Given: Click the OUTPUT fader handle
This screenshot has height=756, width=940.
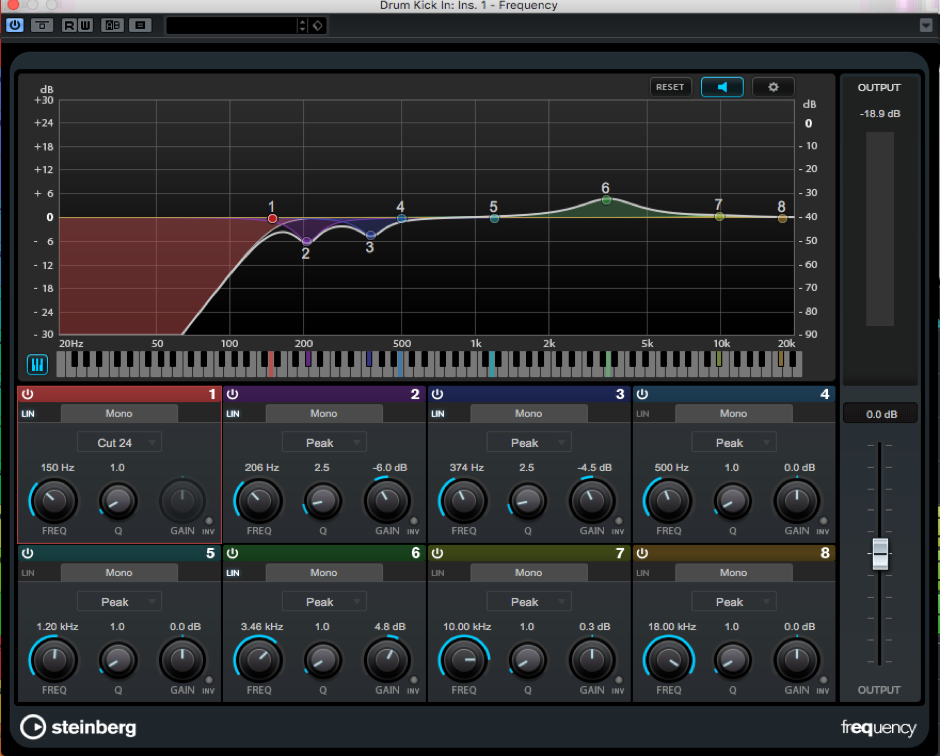Looking at the screenshot, I should [880, 553].
